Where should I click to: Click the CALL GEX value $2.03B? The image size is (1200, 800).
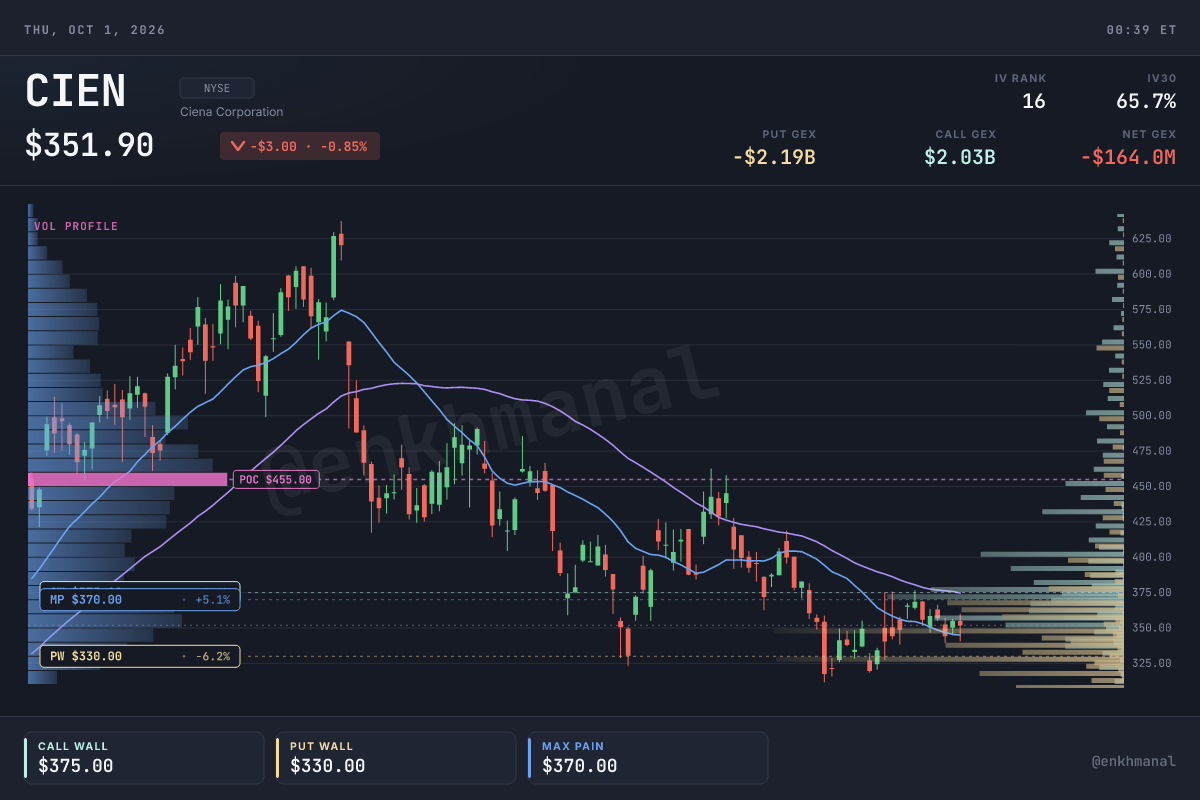[960, 157]
